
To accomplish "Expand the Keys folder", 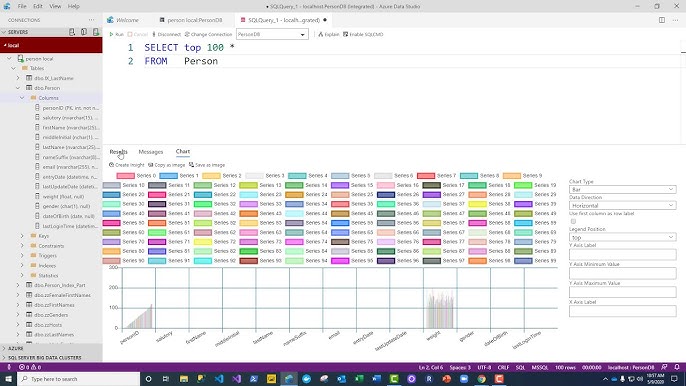I will click(22, 236).
